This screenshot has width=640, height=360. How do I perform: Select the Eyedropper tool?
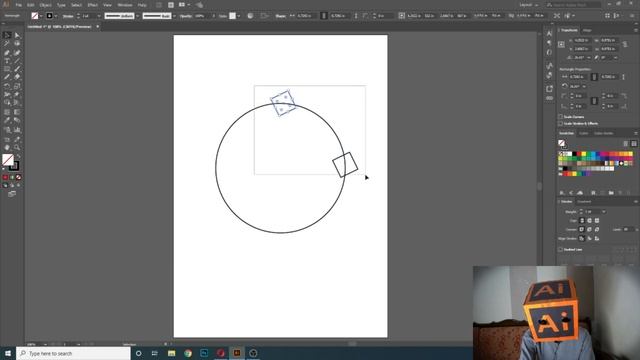tap(7, 120)
